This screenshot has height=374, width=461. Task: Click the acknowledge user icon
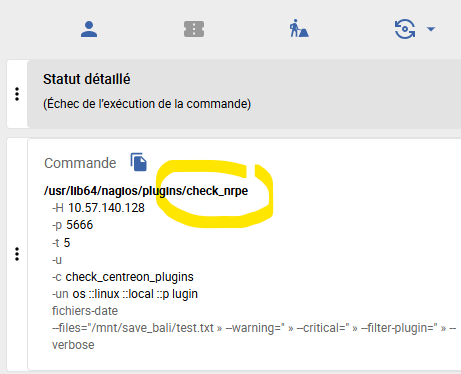(89, 29)
